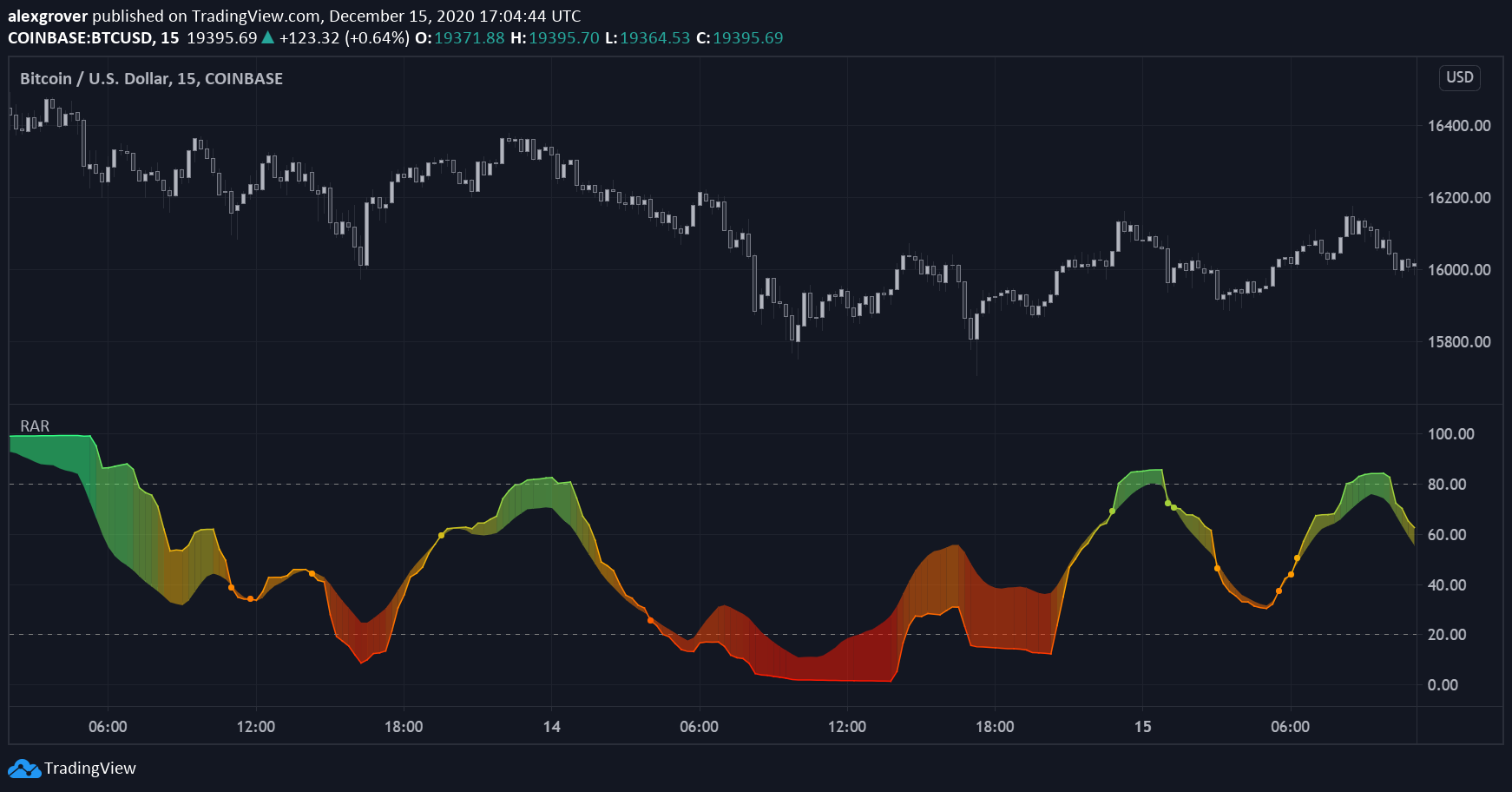
Task: Click the 80.00 indicator scale label
Action: pos(1447,485)
